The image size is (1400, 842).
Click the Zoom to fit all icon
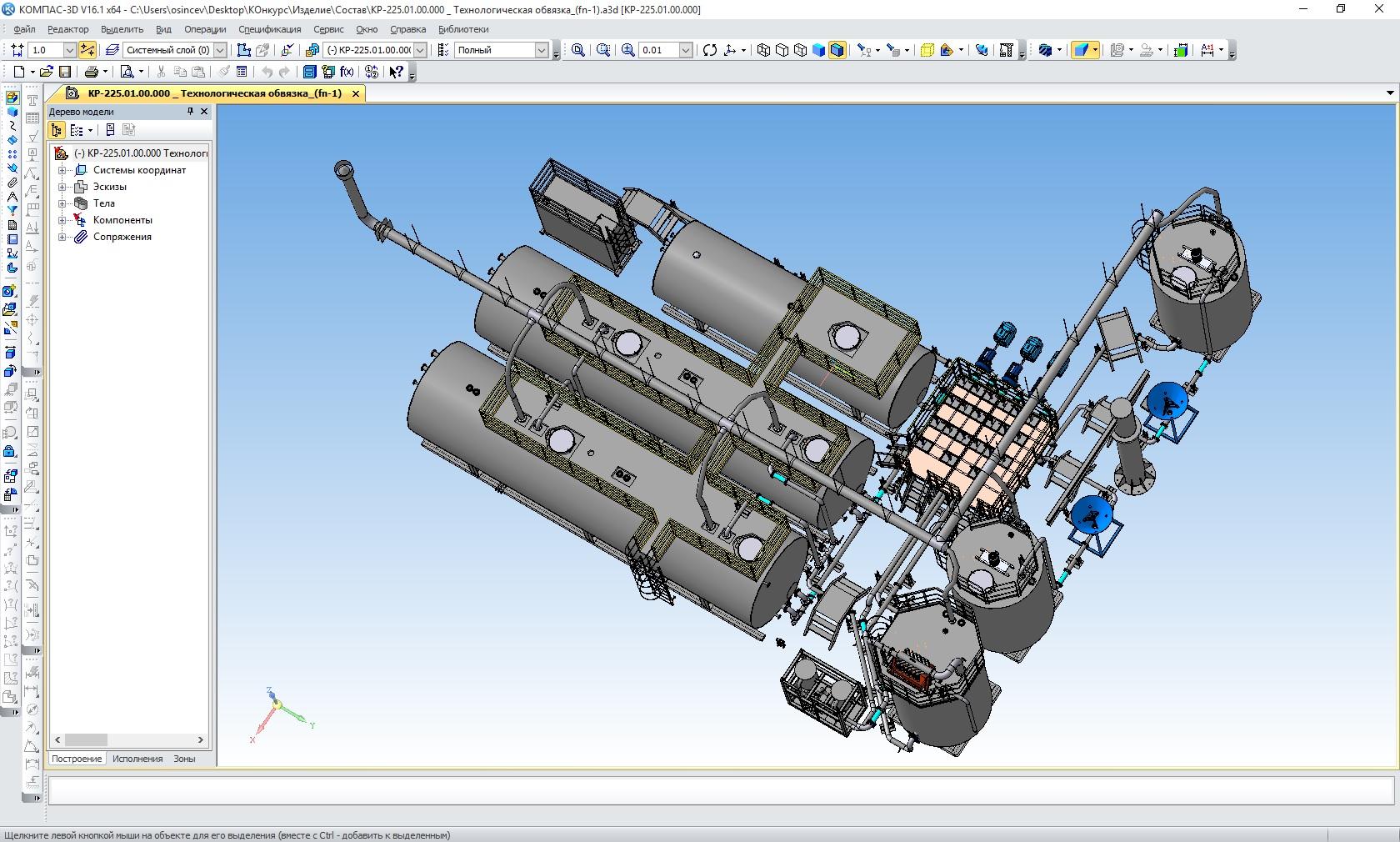(x=577, y=50)
